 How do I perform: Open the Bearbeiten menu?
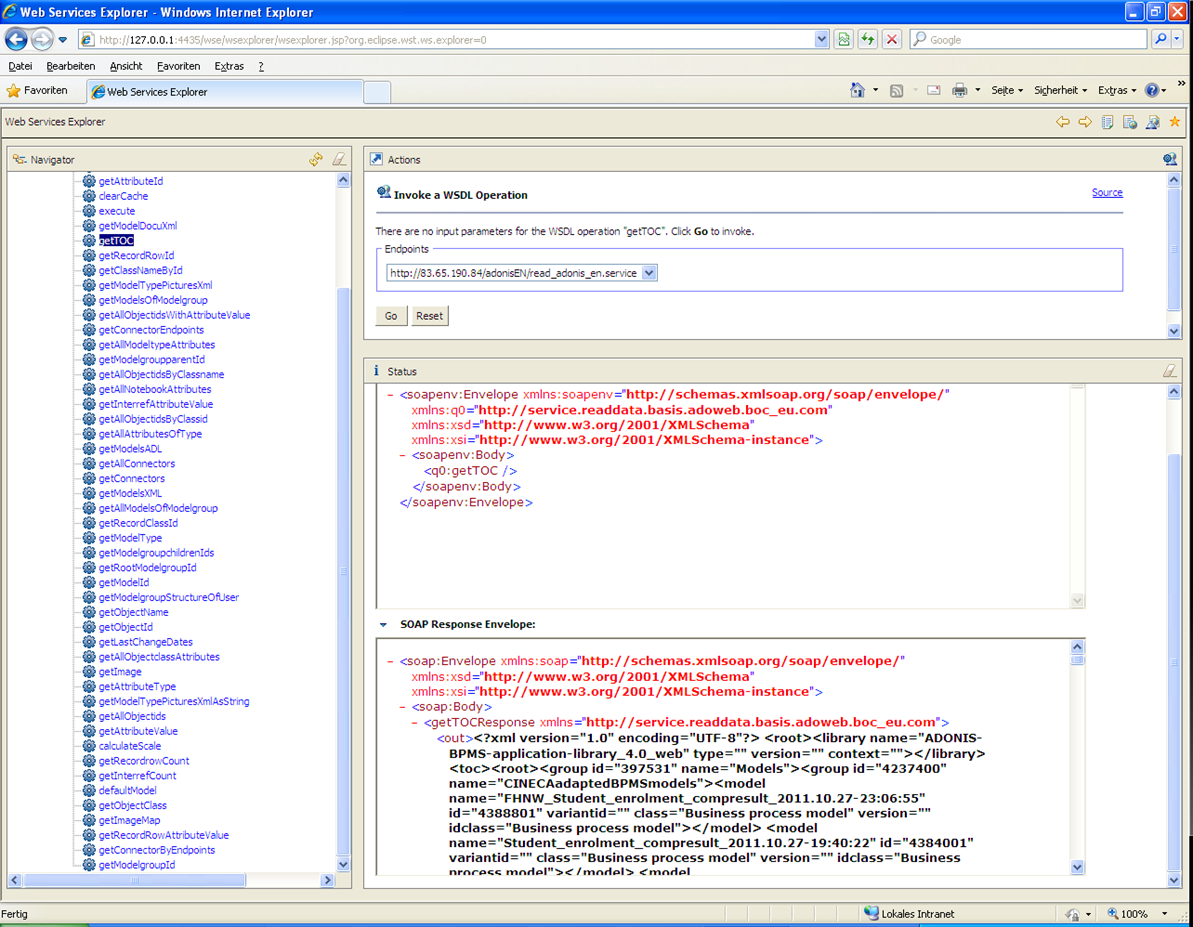tap(71, 66)
